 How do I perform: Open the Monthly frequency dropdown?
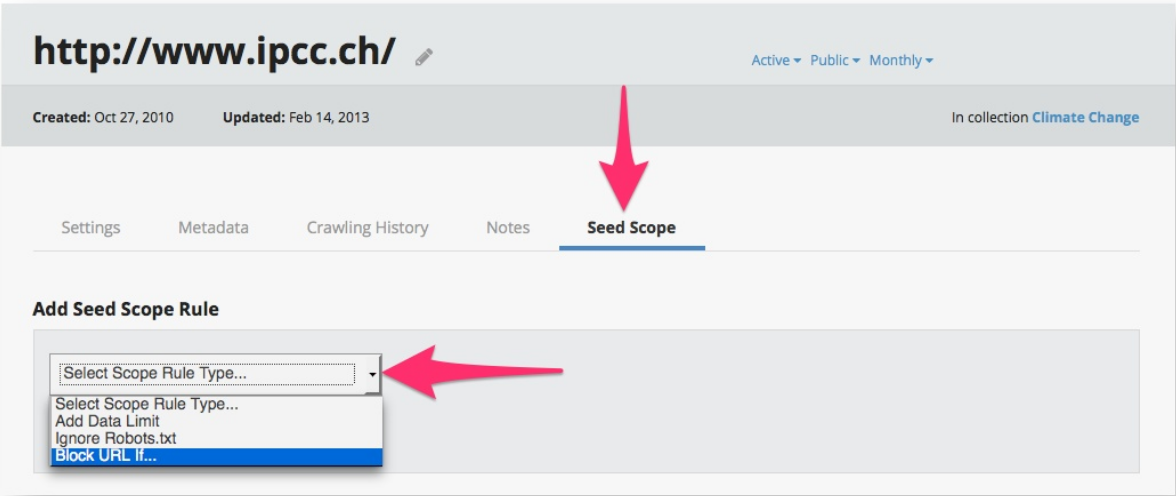click(x=900, y=60)
